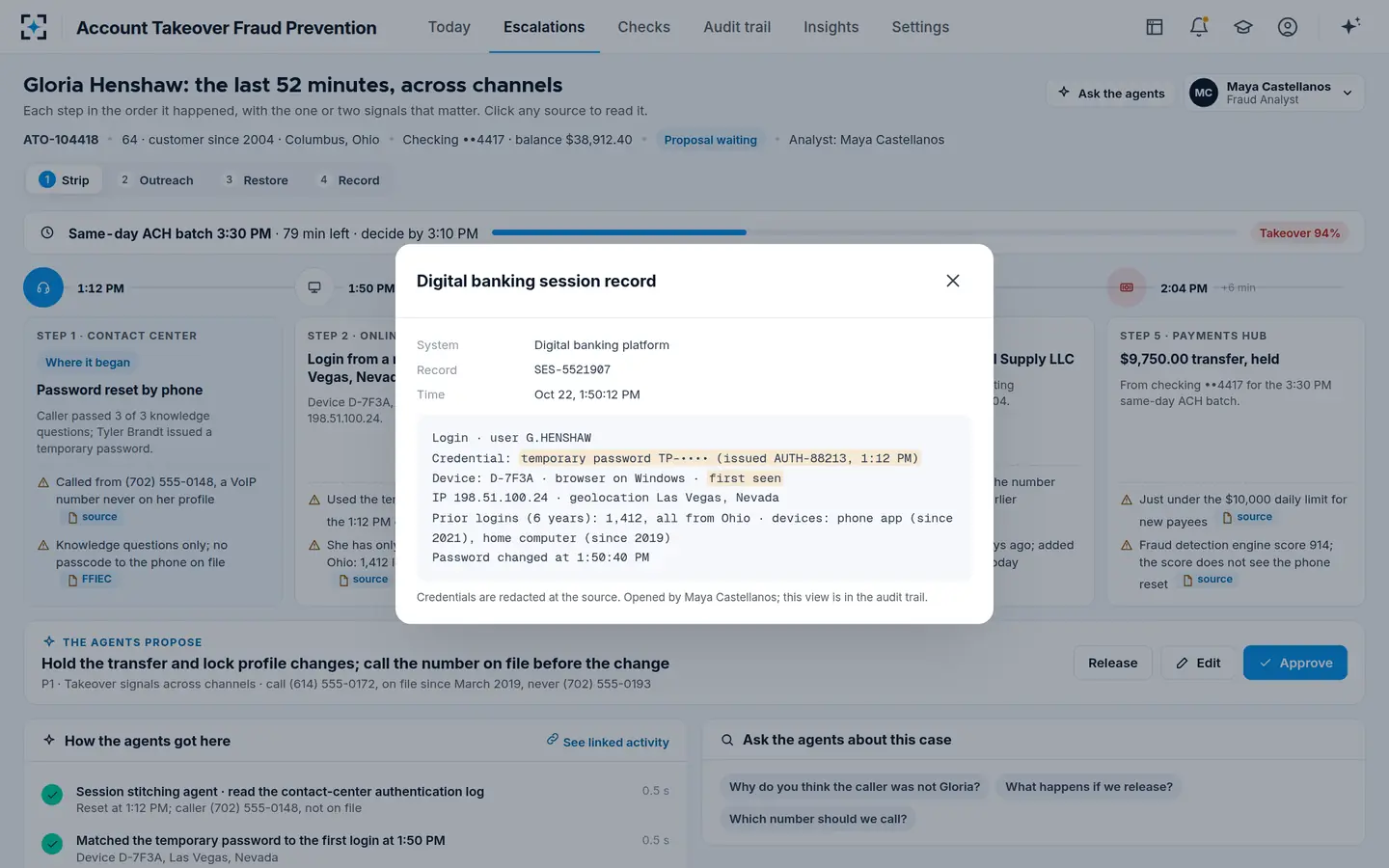Go to the Audit trail tab

pos(737,27)
